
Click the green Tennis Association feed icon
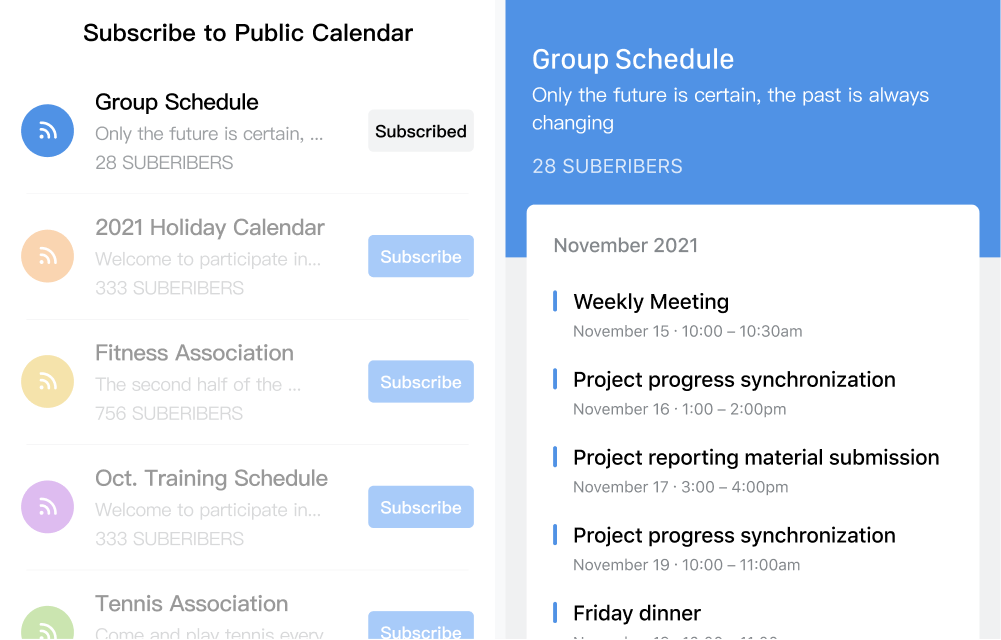[47, 623]
